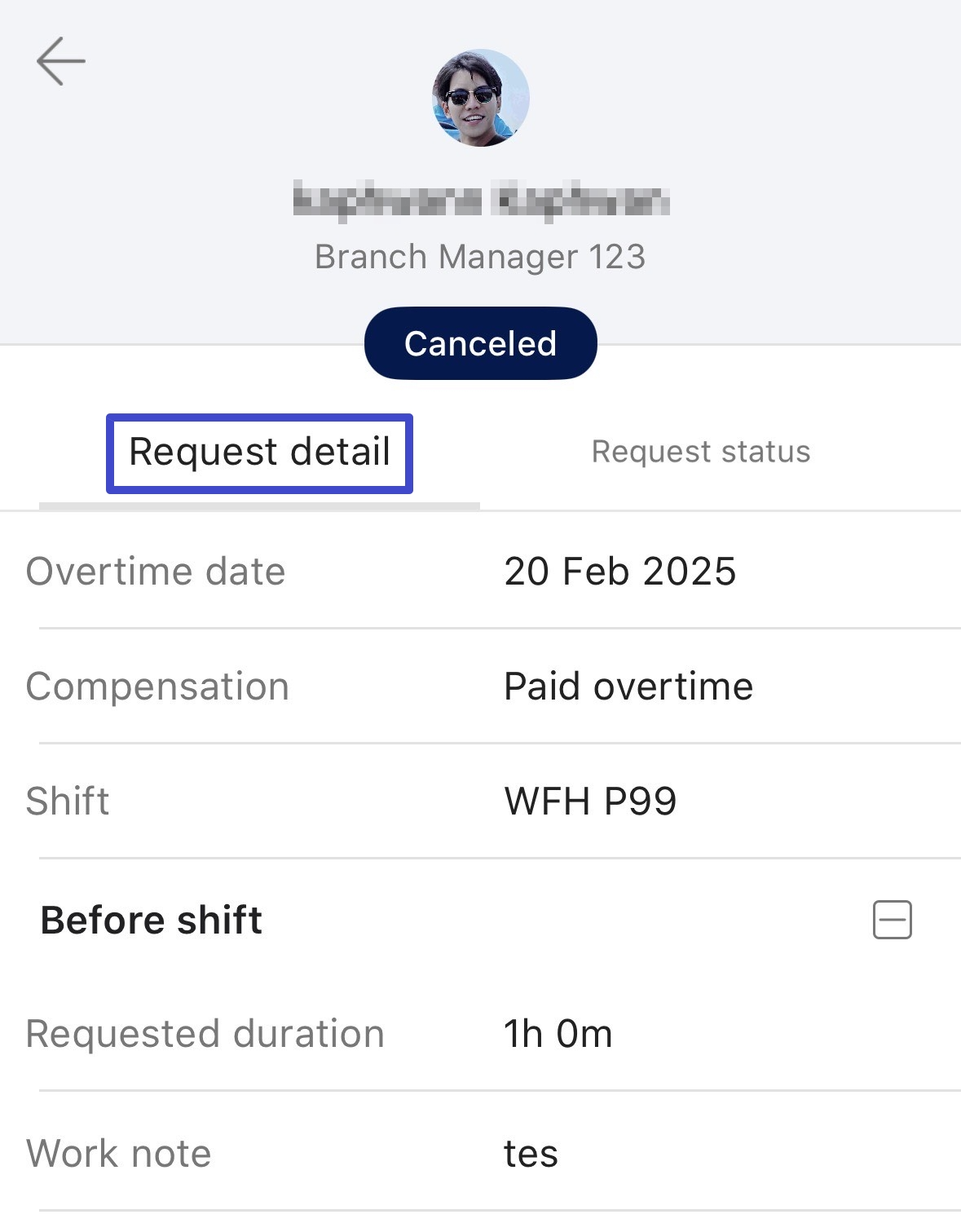Tap the blurred employee name
961x1232 pixels.
(x=480, y=201)
